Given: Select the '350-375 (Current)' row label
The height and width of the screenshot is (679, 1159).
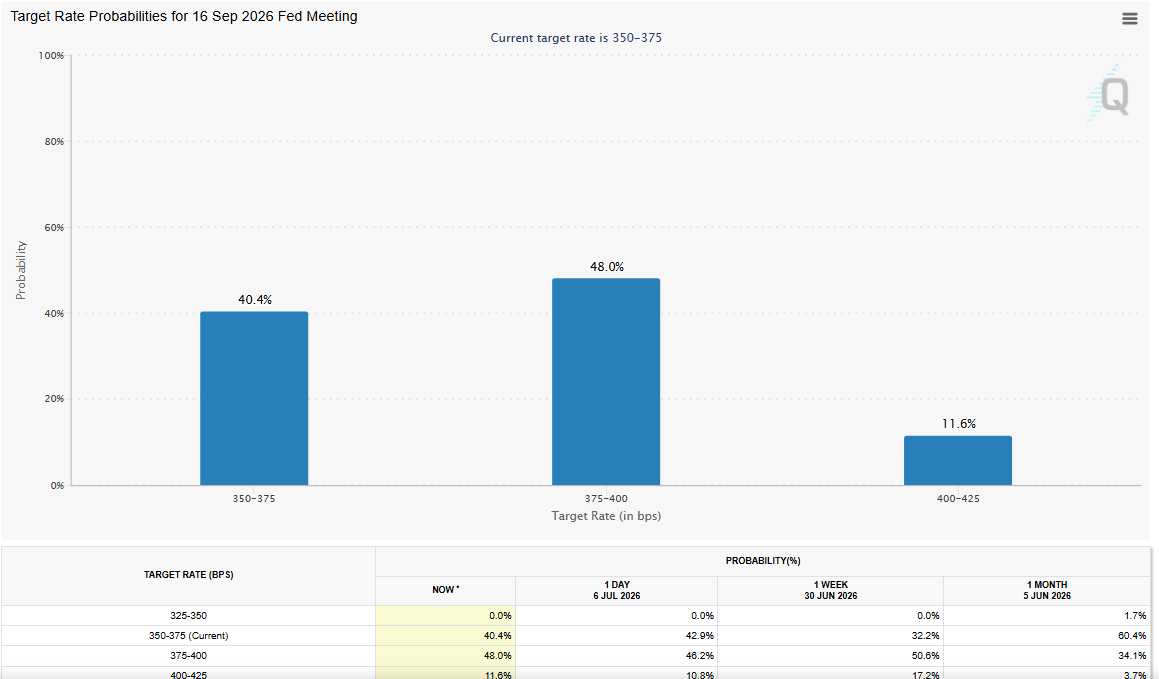Looking at the screenshot, I should [x=188, y=635].
